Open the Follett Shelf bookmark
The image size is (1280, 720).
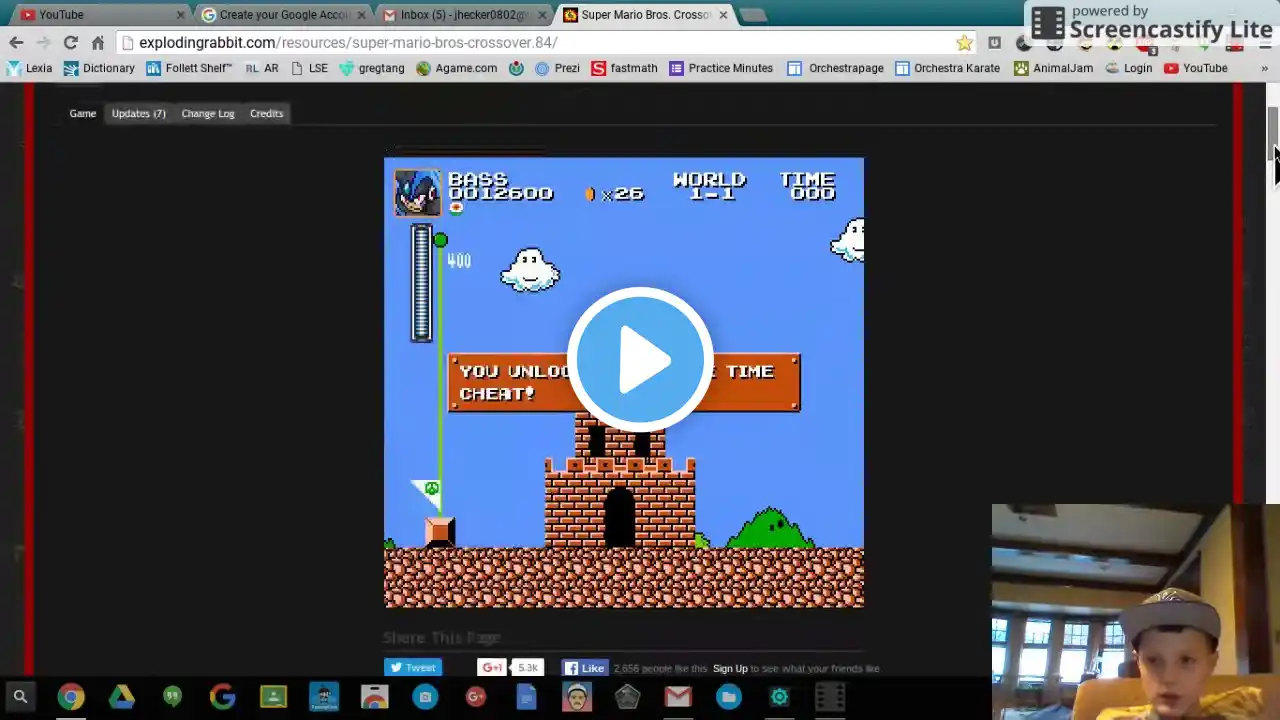(x=189, y=68)
